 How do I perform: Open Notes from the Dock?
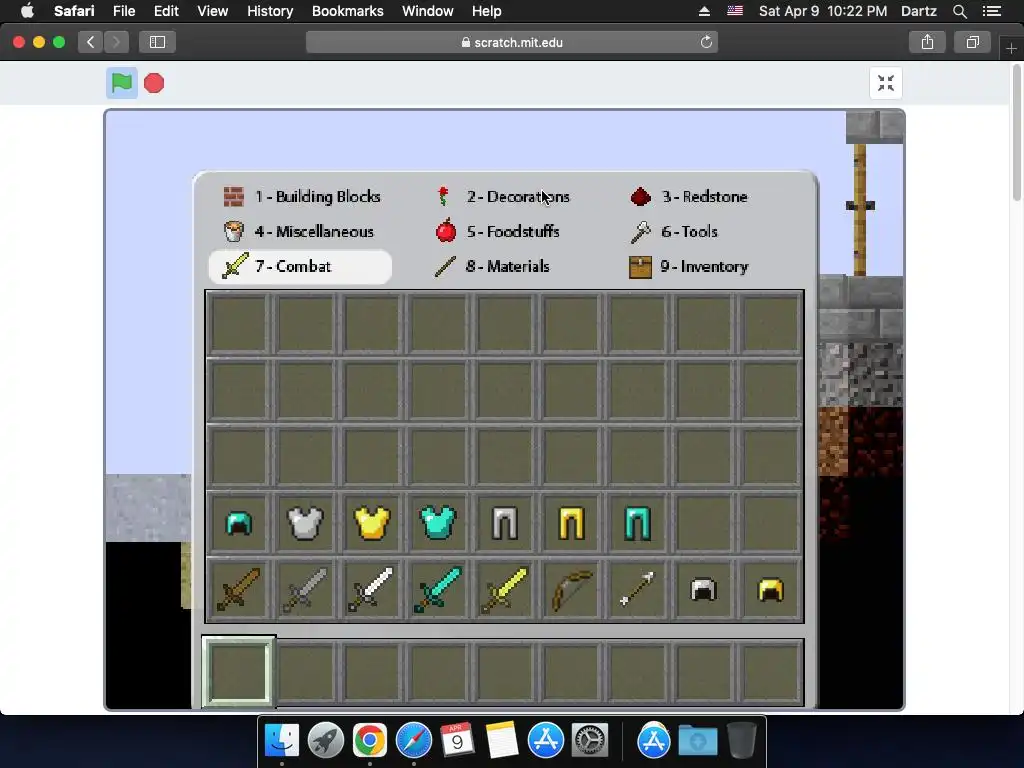click(x=502, y=741)
